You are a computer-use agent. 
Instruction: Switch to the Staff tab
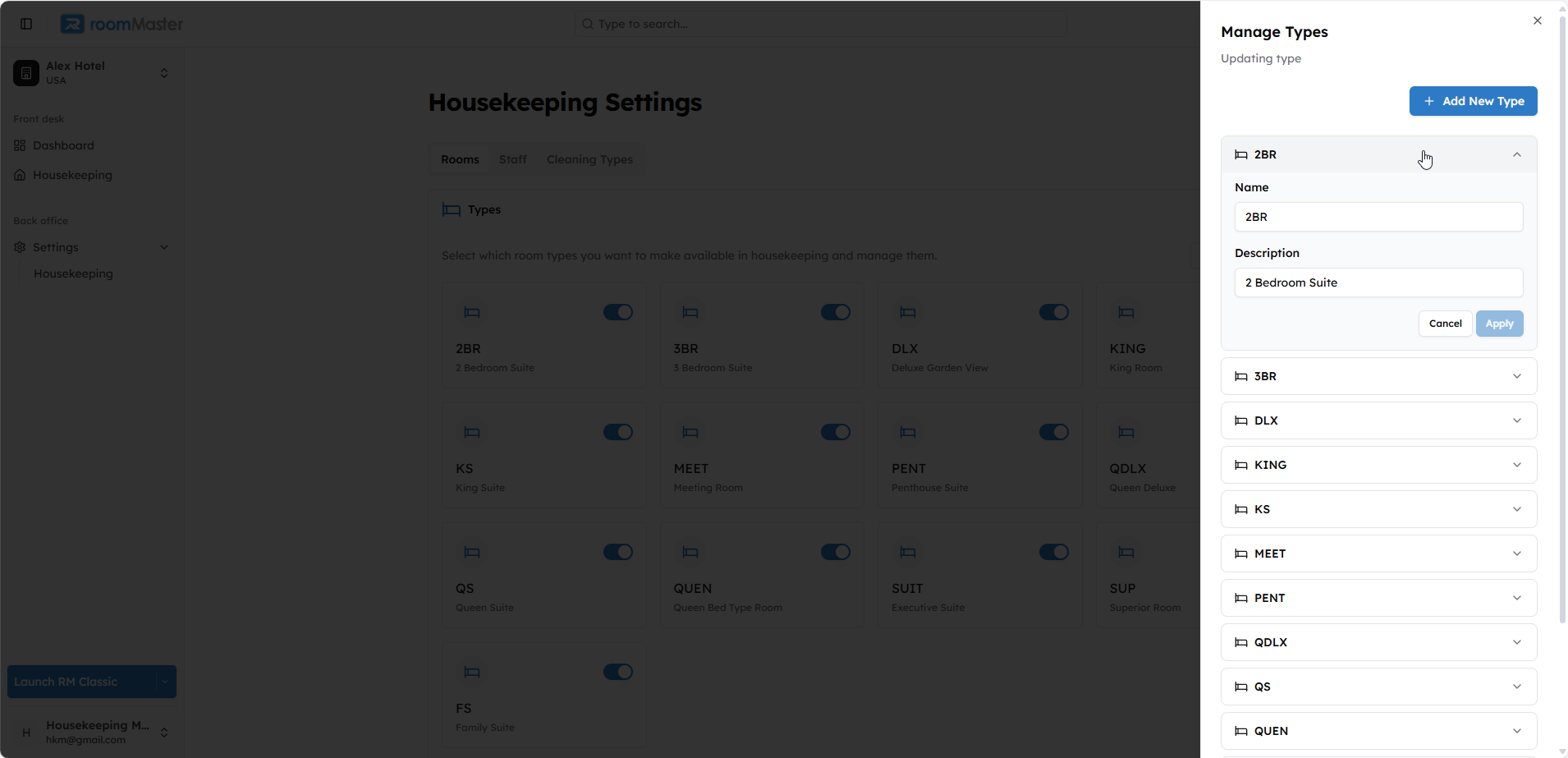pyautogui.click(x=513, y=159)
